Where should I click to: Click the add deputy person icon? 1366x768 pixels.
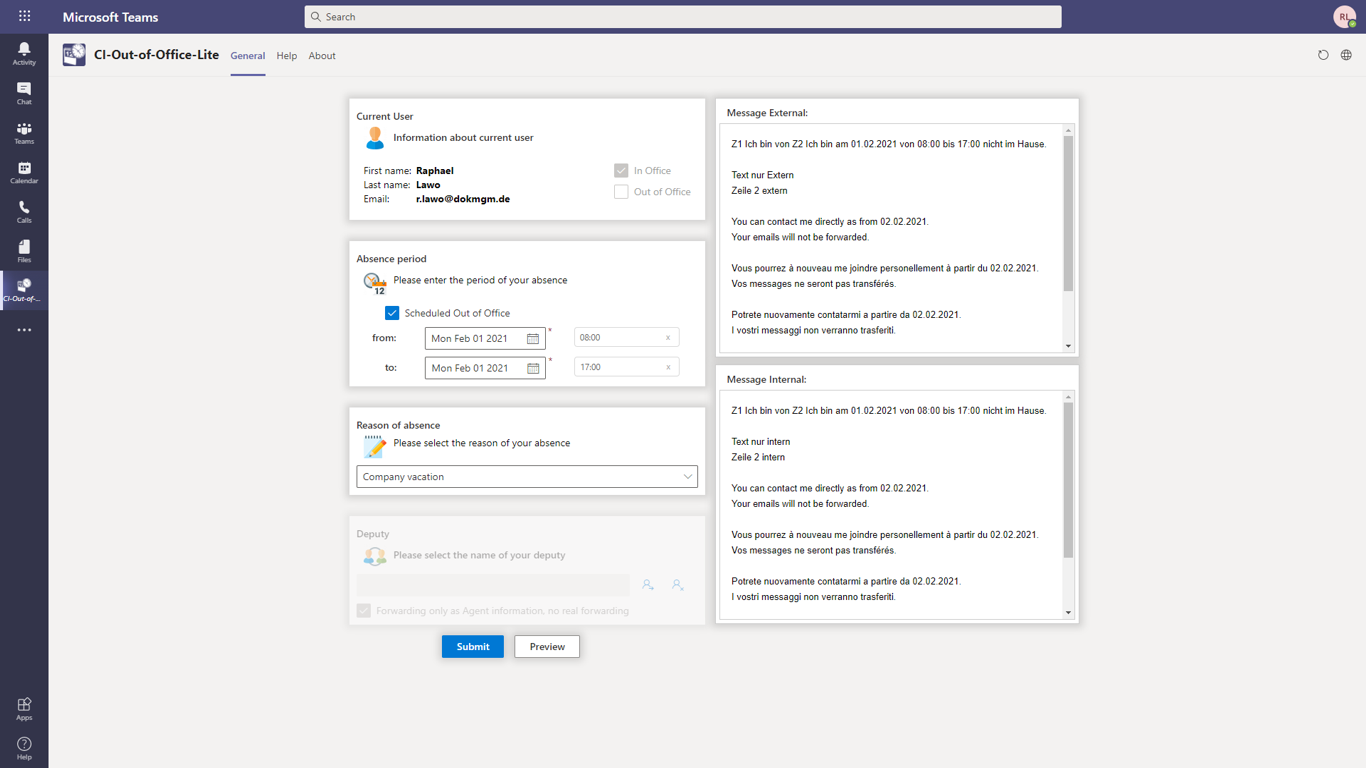(x=648, y=584)
